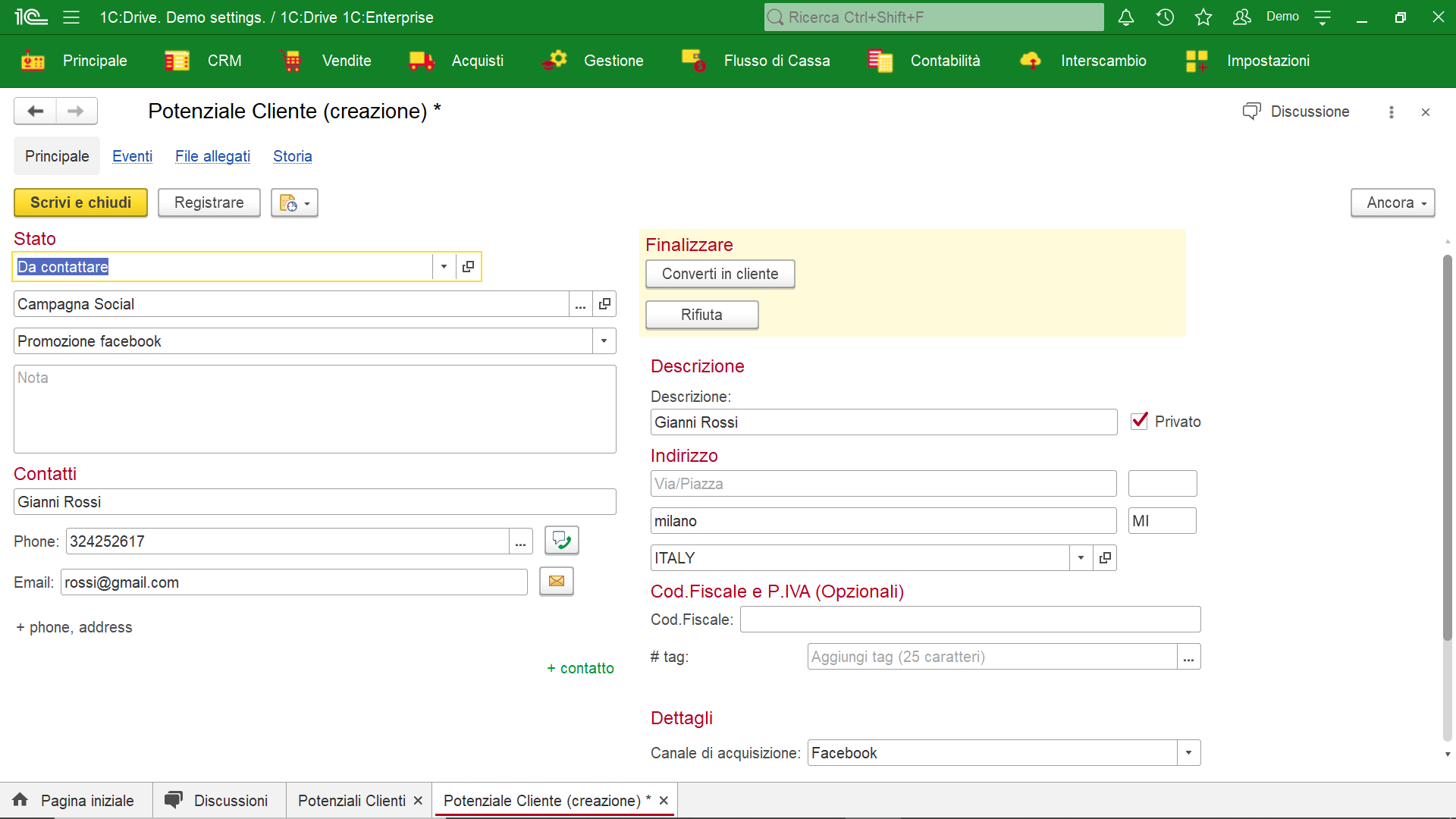Choose Campagna Social via ellipsis
The image size is (1456, 819).
tap(580, 304)
